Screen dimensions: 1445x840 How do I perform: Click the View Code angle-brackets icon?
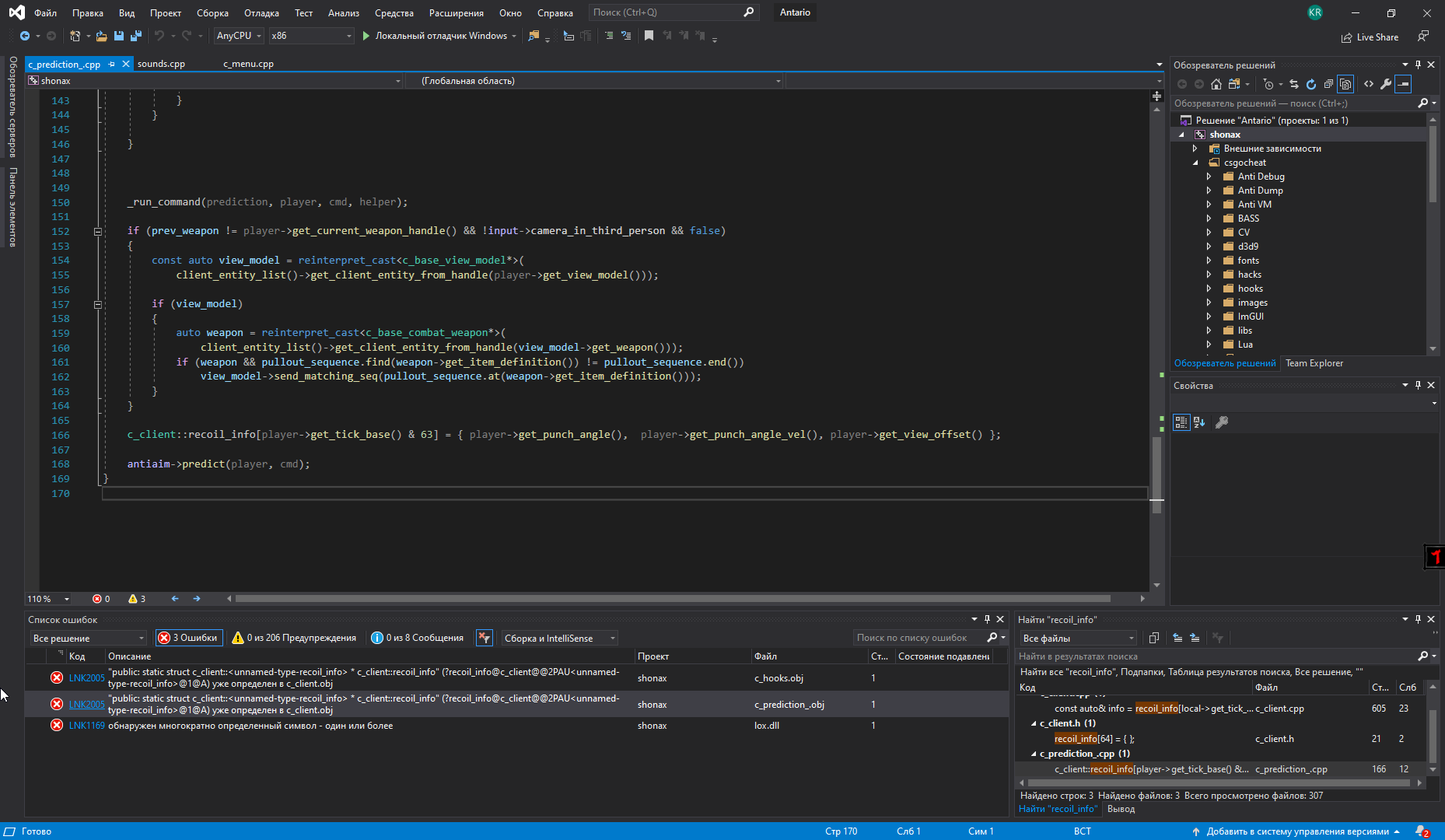(1369, 84)
